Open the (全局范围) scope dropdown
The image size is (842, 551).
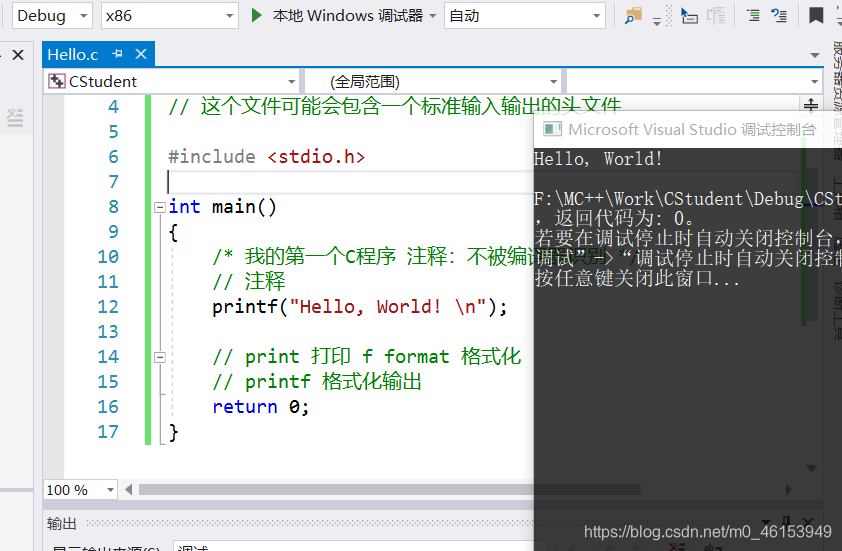[x=433, y=82]
